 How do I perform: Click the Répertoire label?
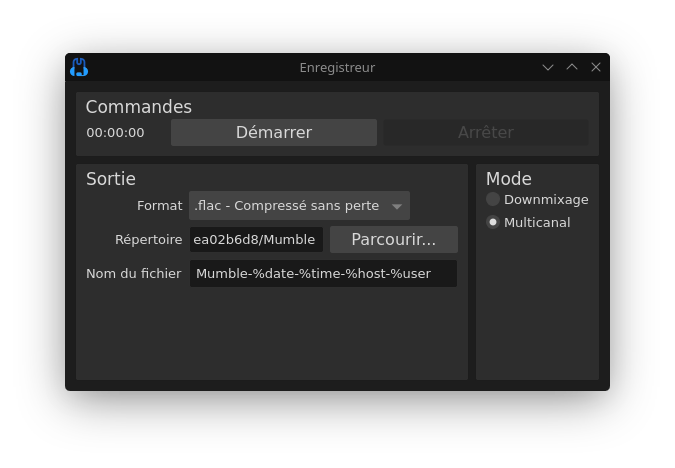pyautogui.click(x=148, y=240)
